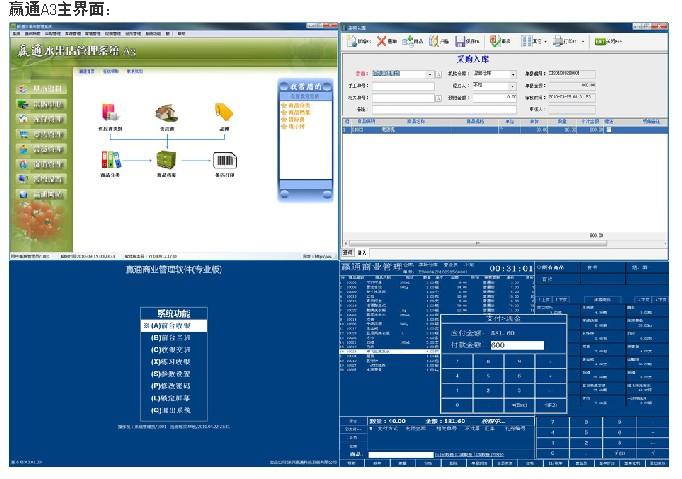Click the product barcode input in POS screen
Viewport: 682px width, 479px height.
401,455
